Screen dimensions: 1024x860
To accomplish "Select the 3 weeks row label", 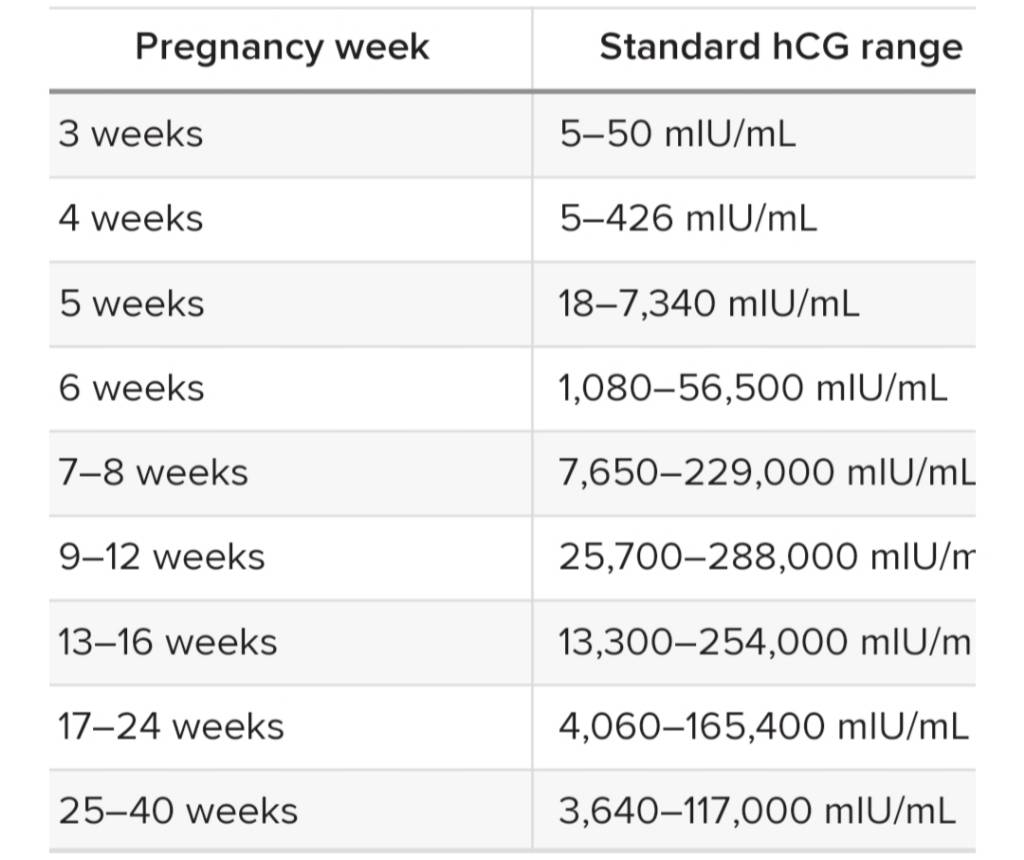I will point(131,134).
